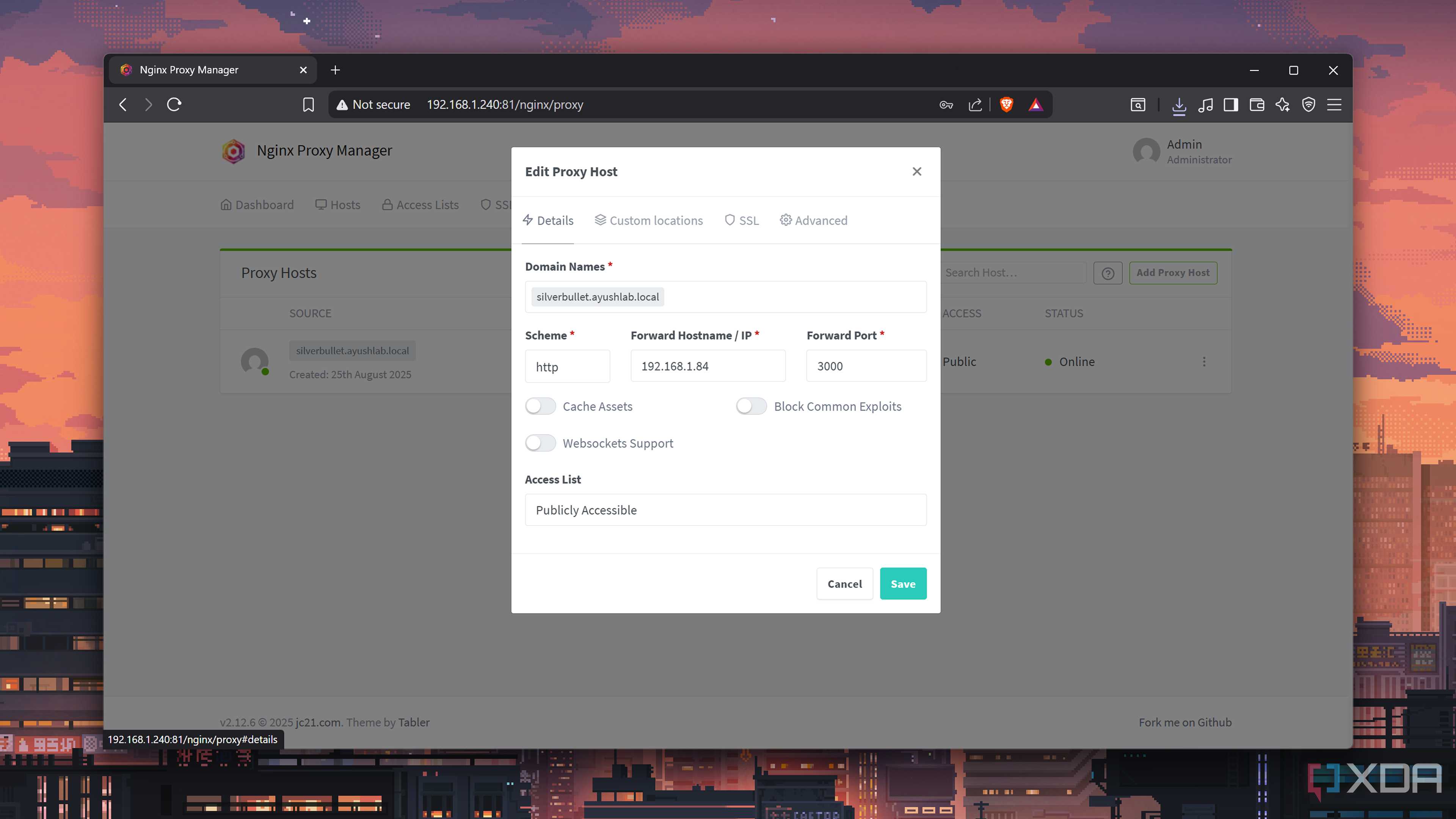Enable Block Common Exploits

751,406
